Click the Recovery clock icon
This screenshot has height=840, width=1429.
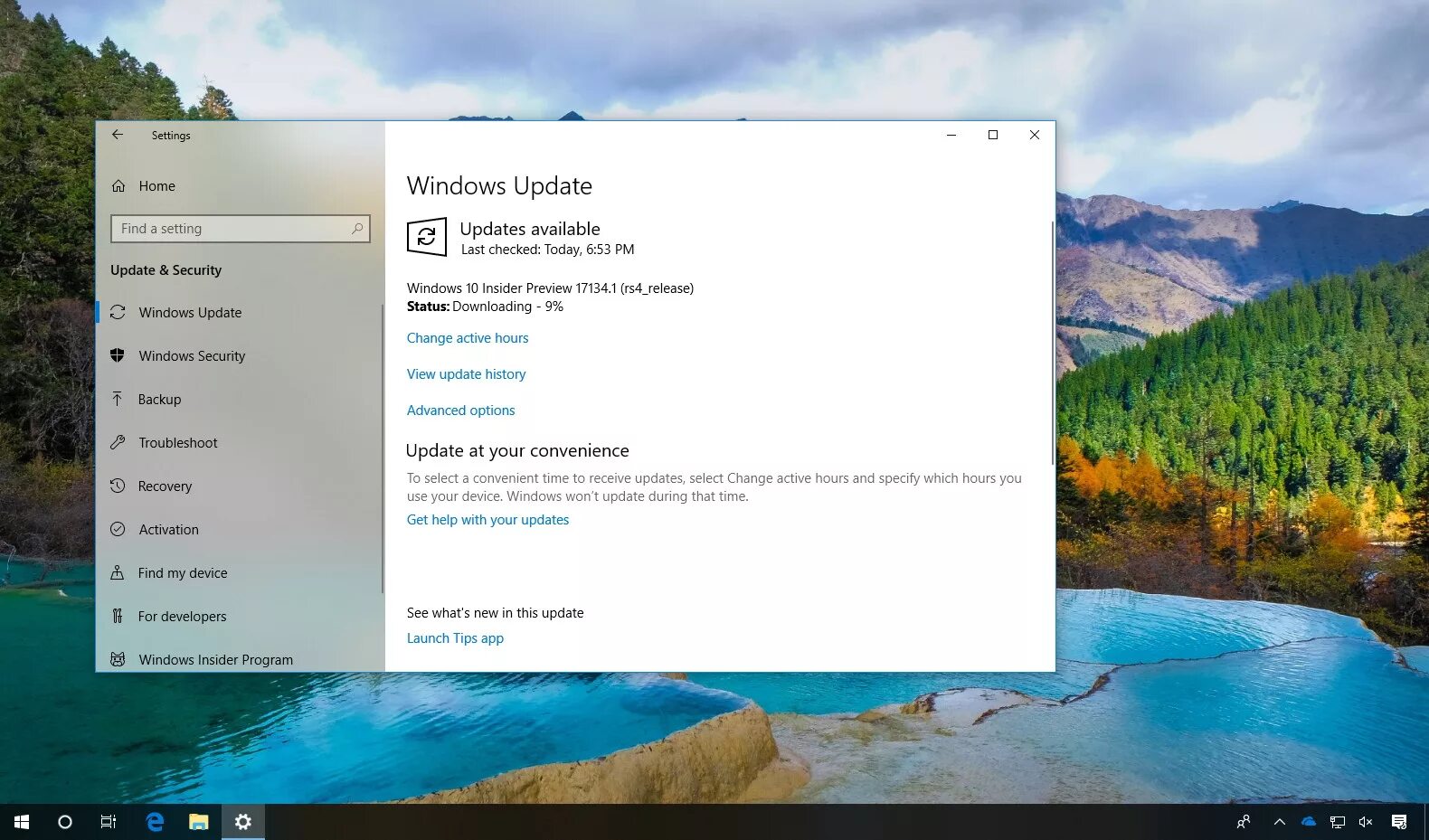118,486
